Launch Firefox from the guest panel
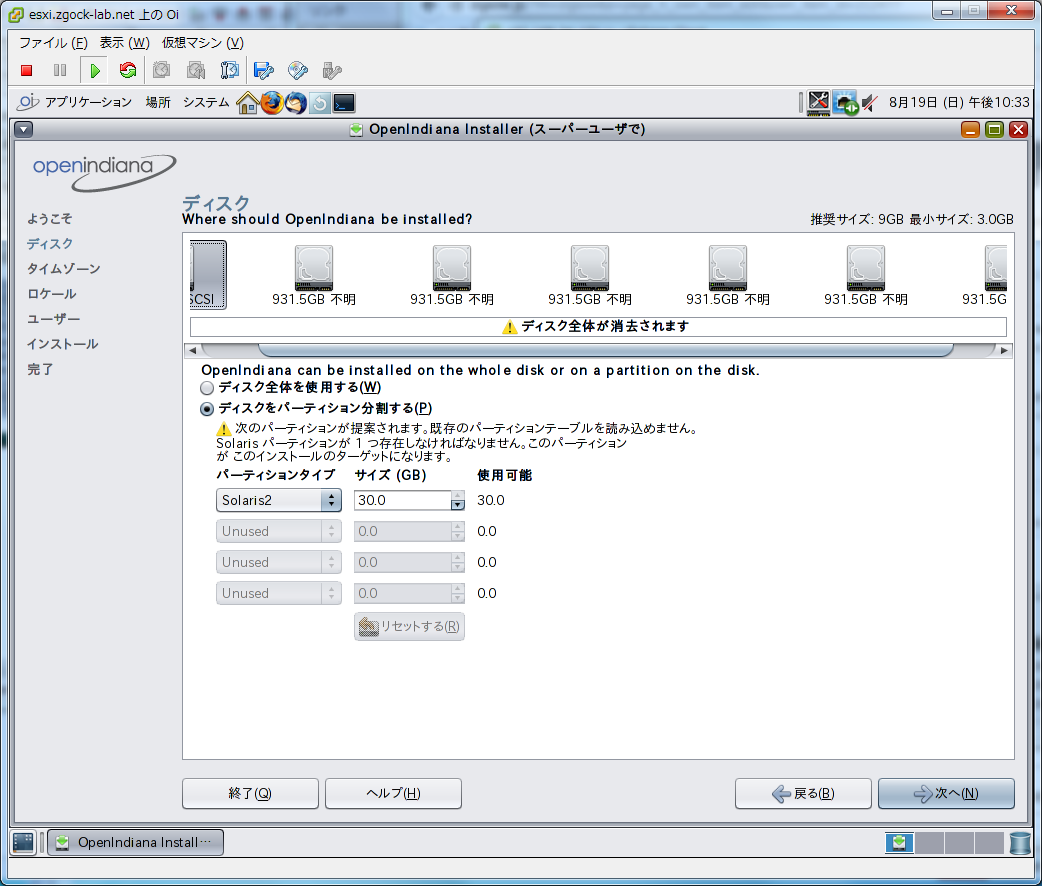The width and height of the screenshot is (1042, 886). pos(272,103)
